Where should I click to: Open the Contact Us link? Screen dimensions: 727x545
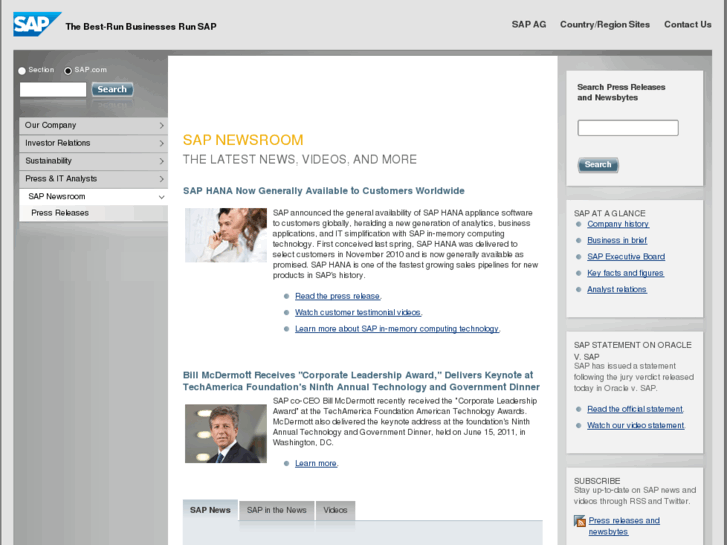tap(688, 25)
